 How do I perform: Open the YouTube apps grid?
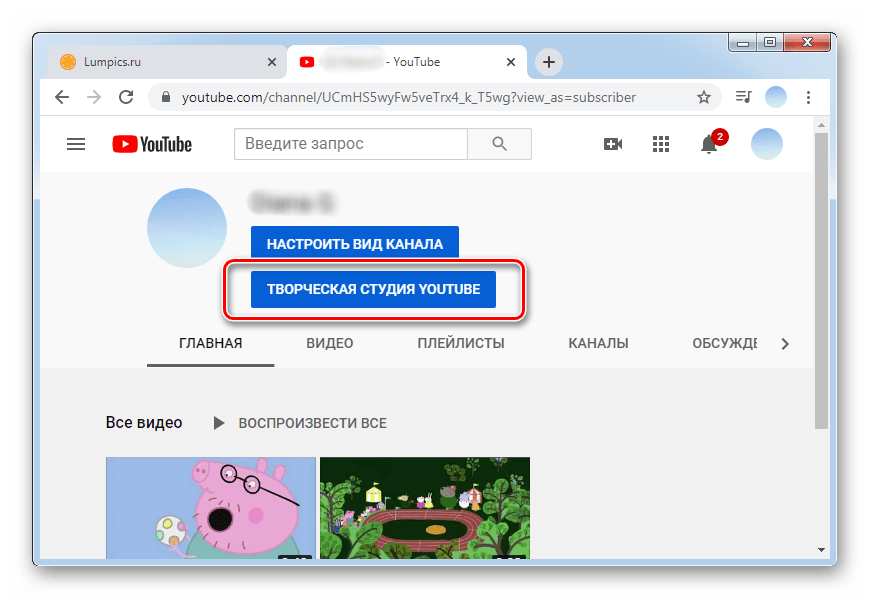[x=660, y=144]
